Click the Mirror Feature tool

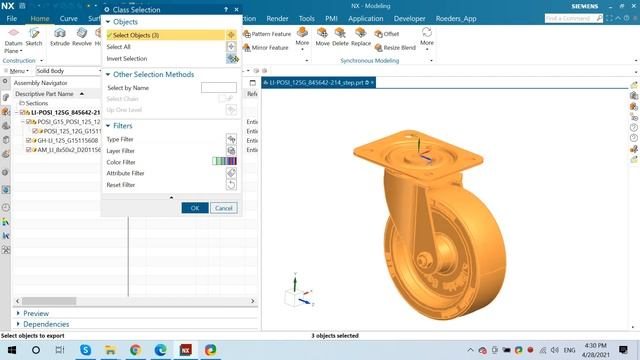coord(266,47)
